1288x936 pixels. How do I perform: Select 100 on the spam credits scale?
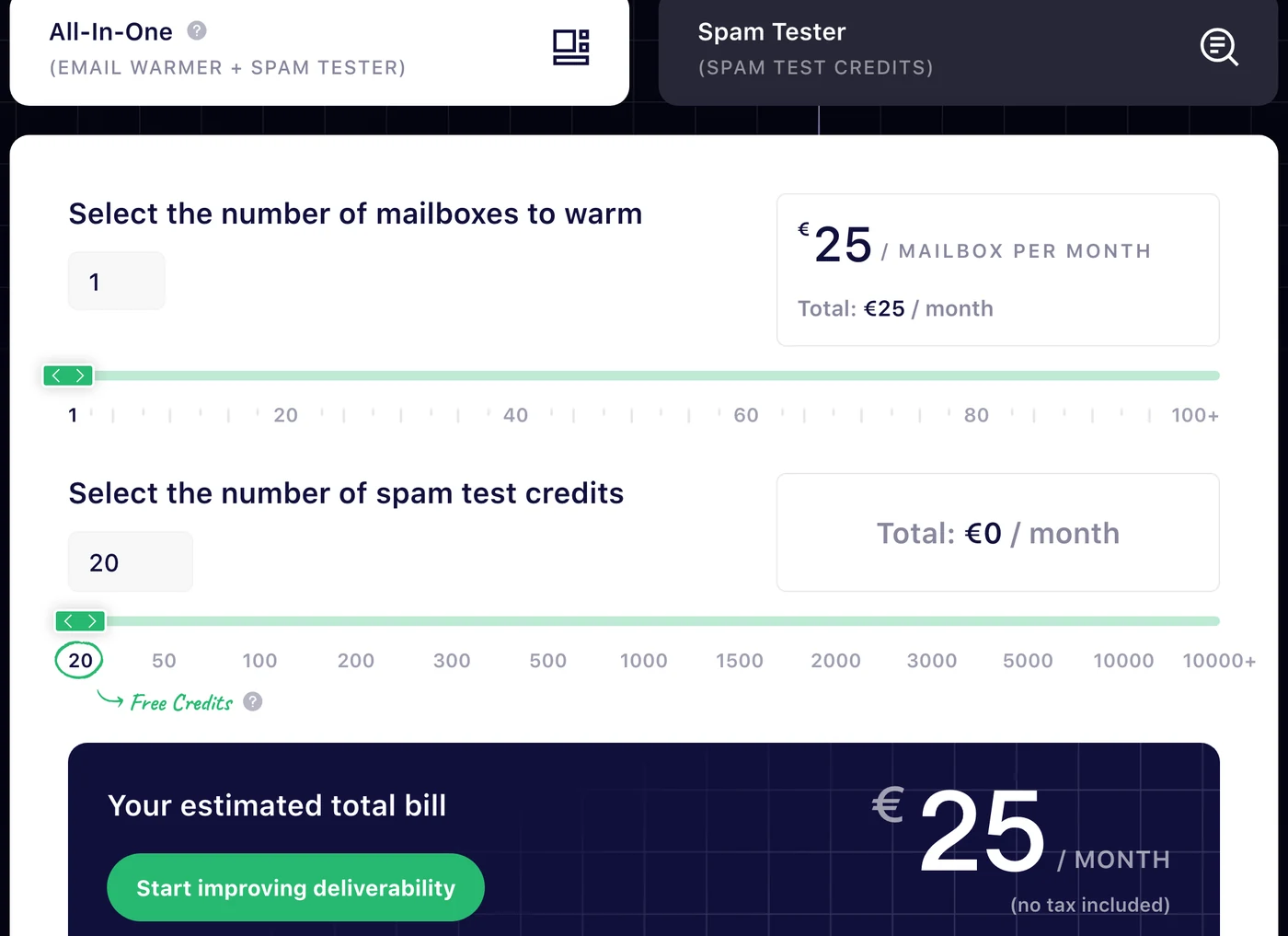coord(259,661)
